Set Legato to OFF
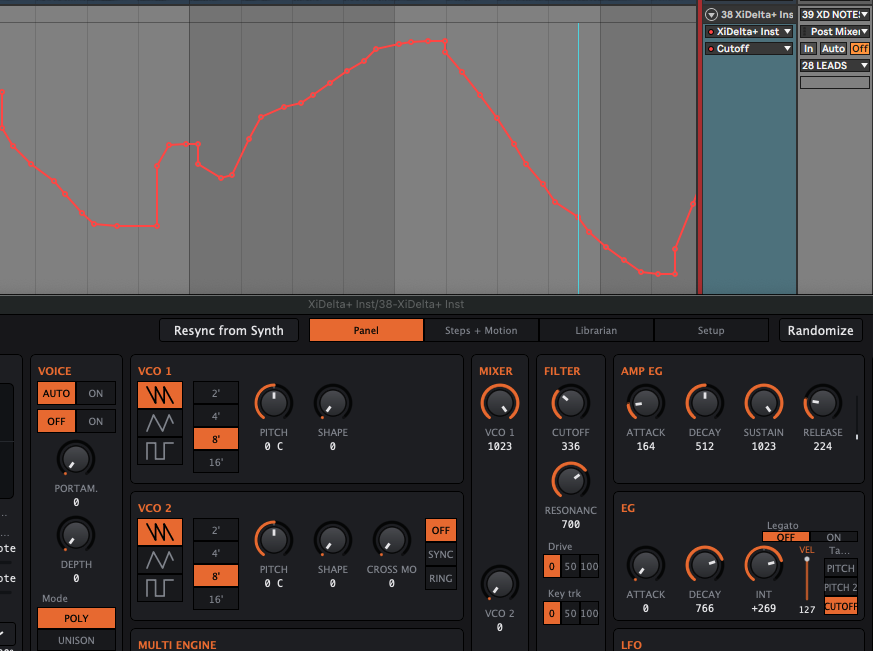This screenshot has width=873, height=651. [786, 537]
